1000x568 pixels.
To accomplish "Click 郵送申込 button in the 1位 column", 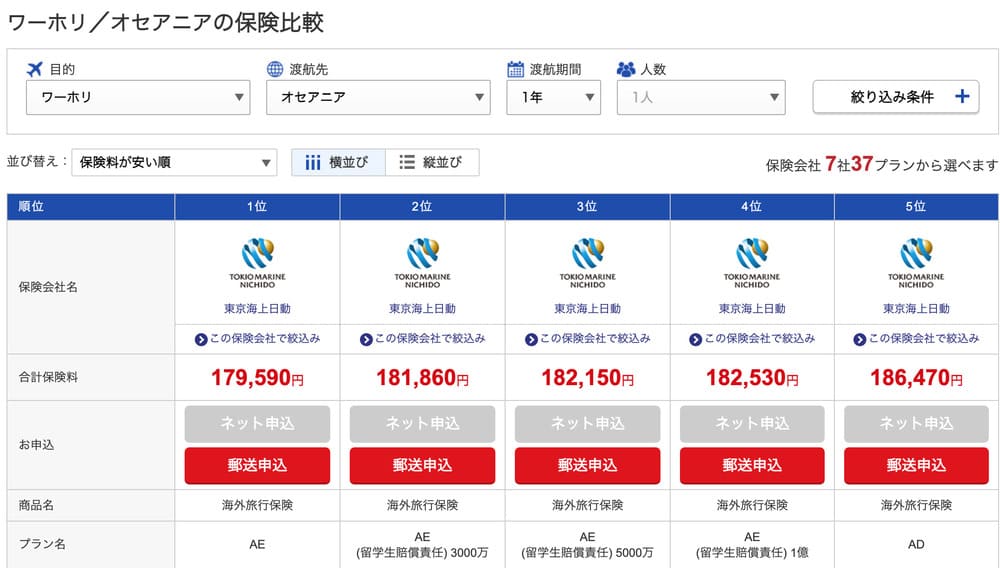I will coord(258,465).
